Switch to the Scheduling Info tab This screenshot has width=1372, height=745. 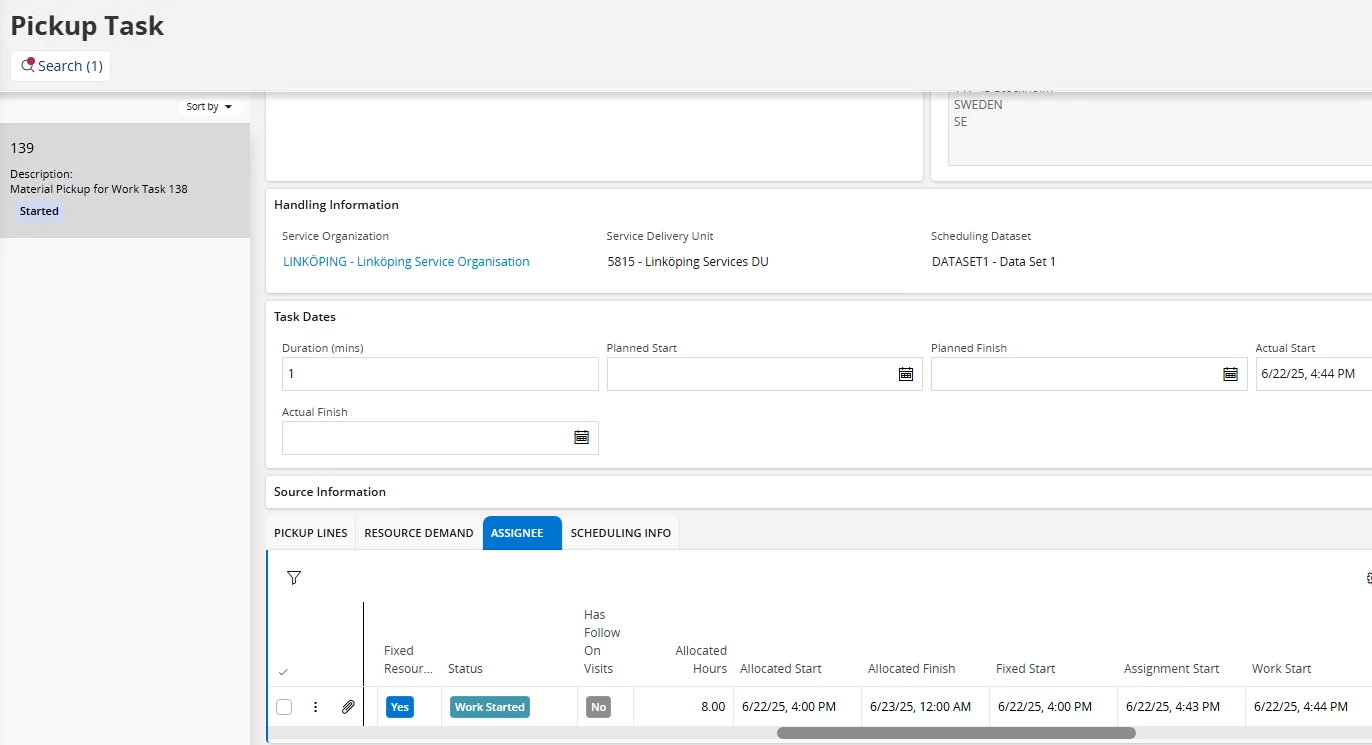pos(621,533)
